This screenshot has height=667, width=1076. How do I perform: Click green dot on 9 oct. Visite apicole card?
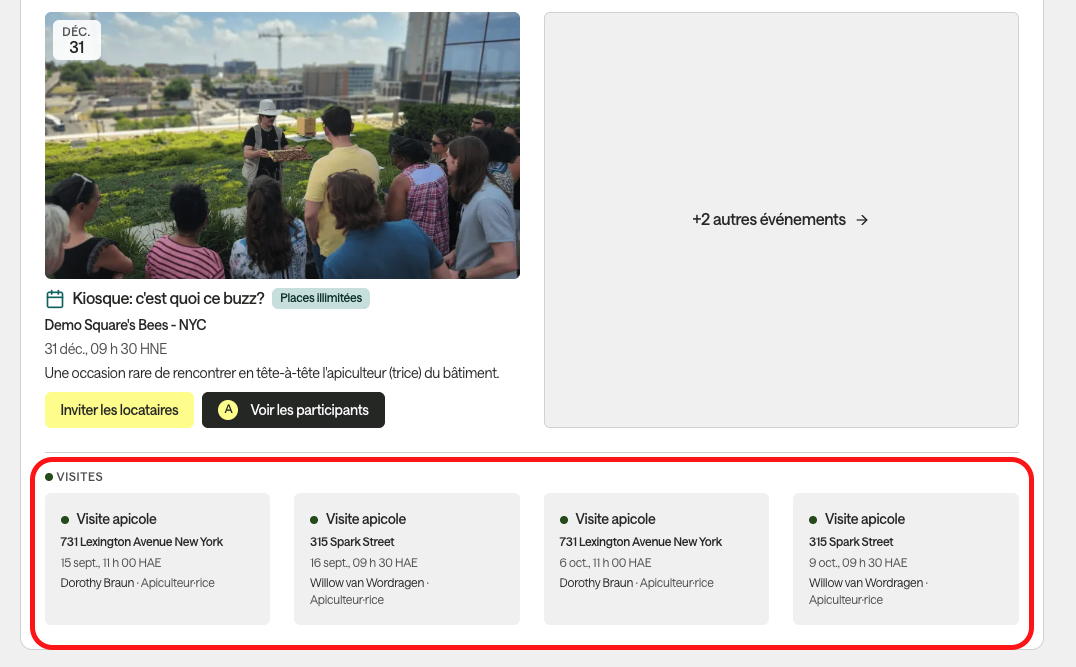coord(813,519)
